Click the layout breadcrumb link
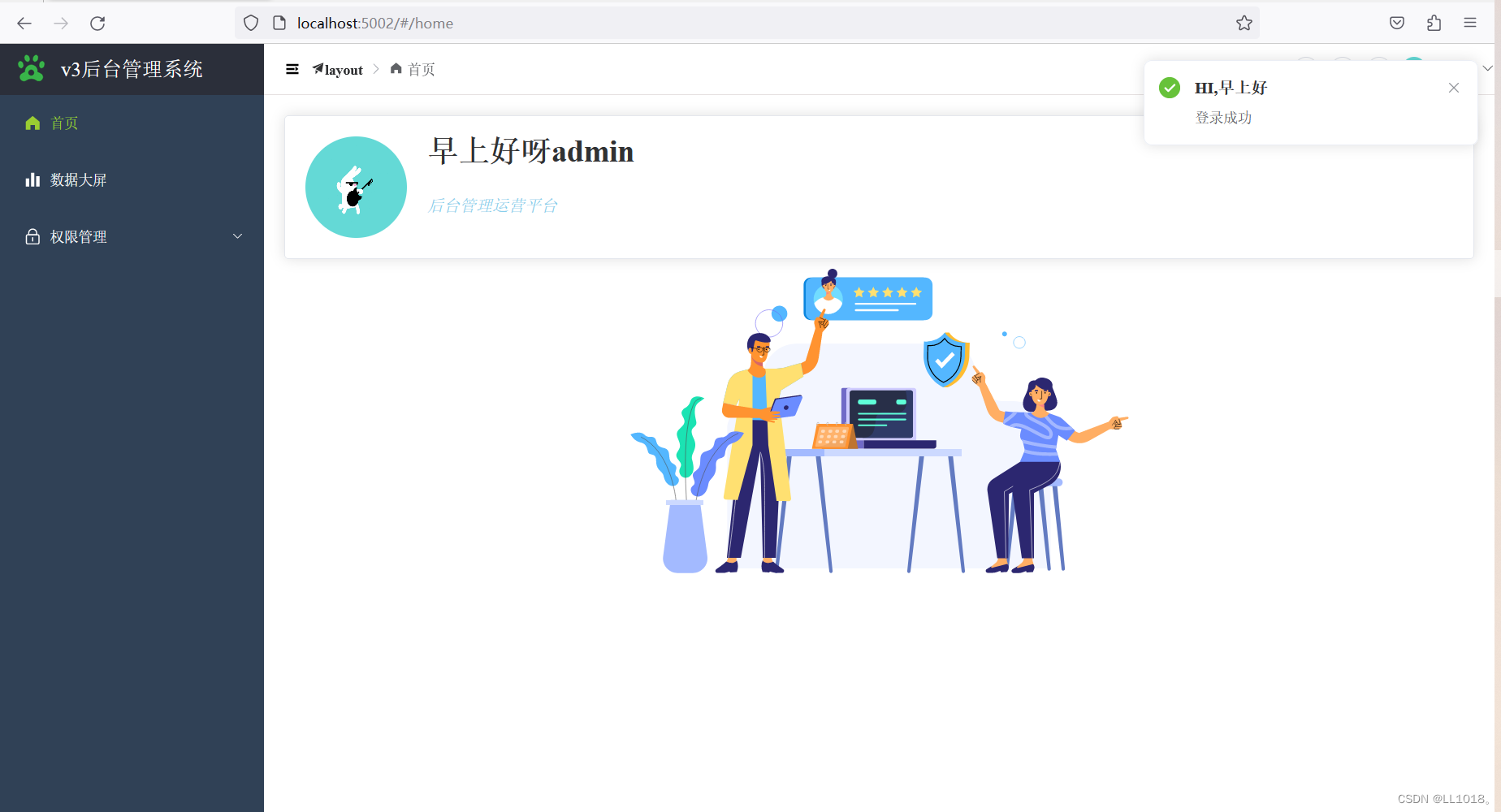This screenshot has height=812, width=1501. pyautogui.click(x=338, y=70)
